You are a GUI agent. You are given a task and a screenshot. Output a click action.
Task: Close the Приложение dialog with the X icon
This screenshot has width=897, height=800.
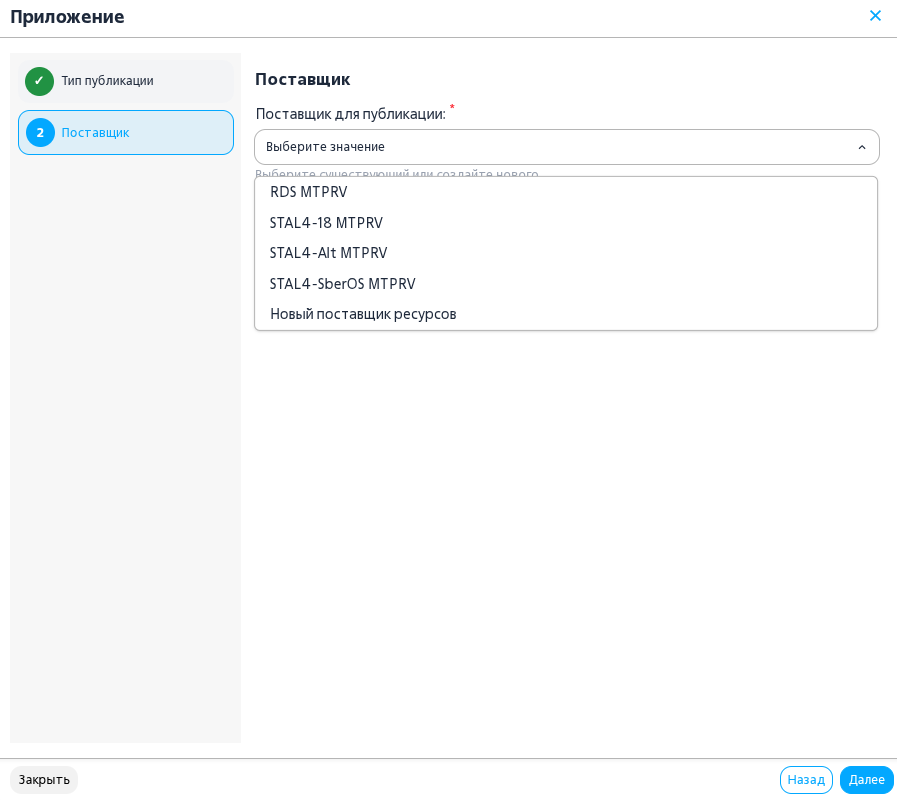pos(875,15)
